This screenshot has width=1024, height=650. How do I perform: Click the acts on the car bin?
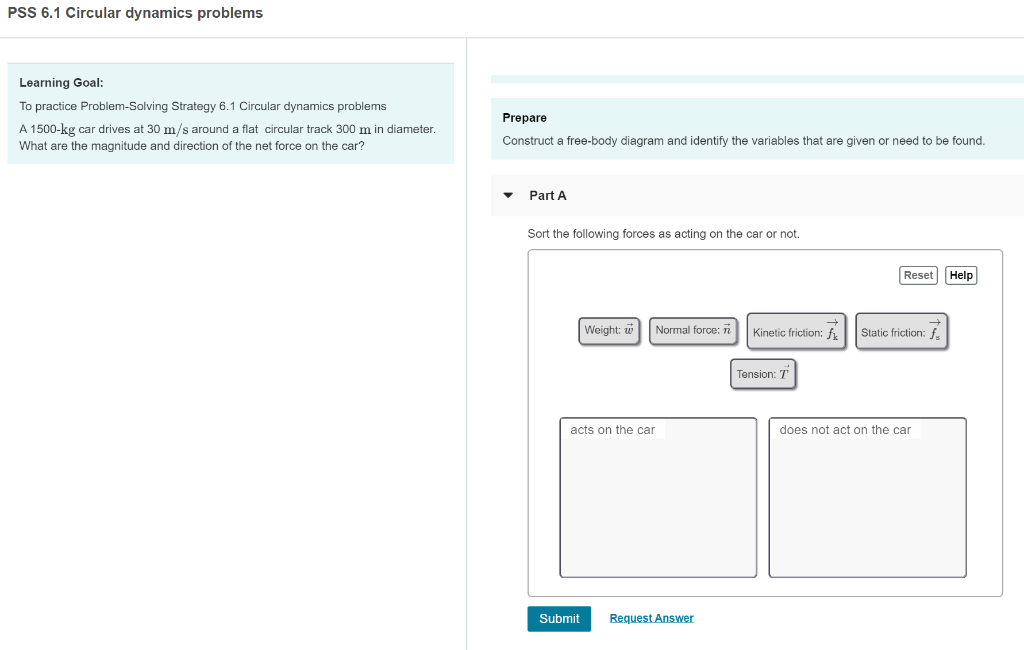pos(658,497)
